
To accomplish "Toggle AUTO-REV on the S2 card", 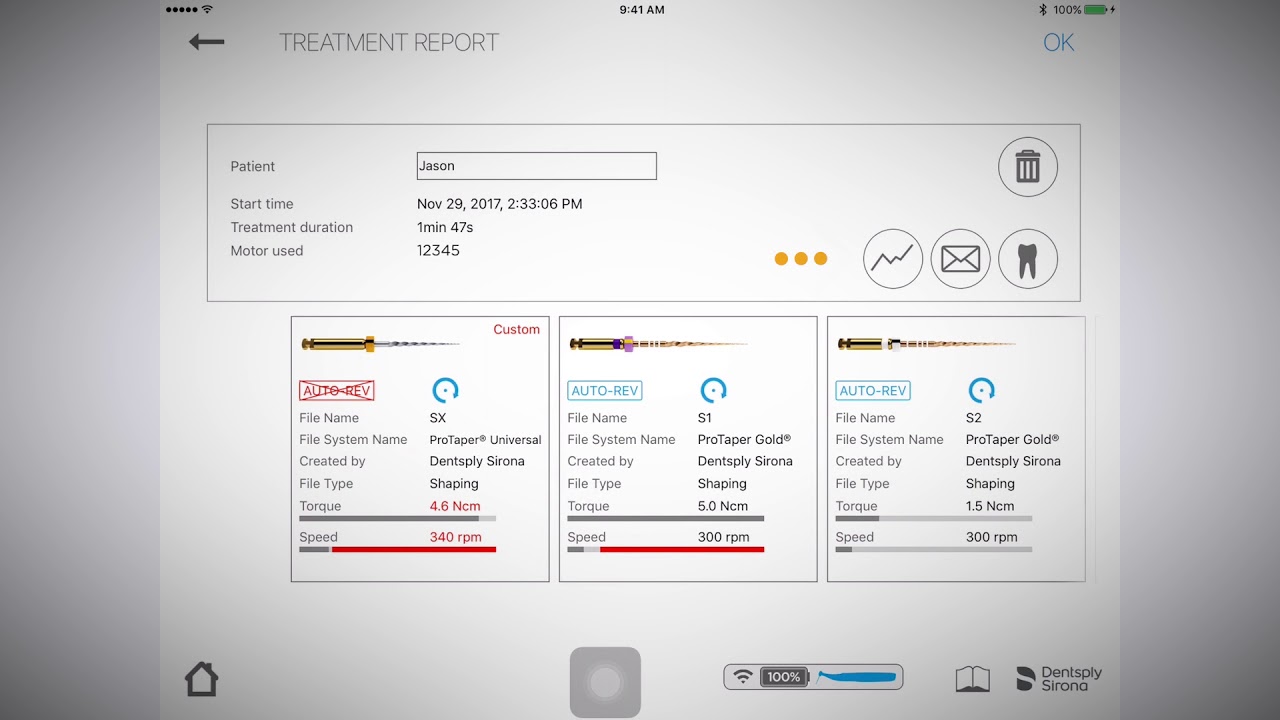I will (873, 391).
